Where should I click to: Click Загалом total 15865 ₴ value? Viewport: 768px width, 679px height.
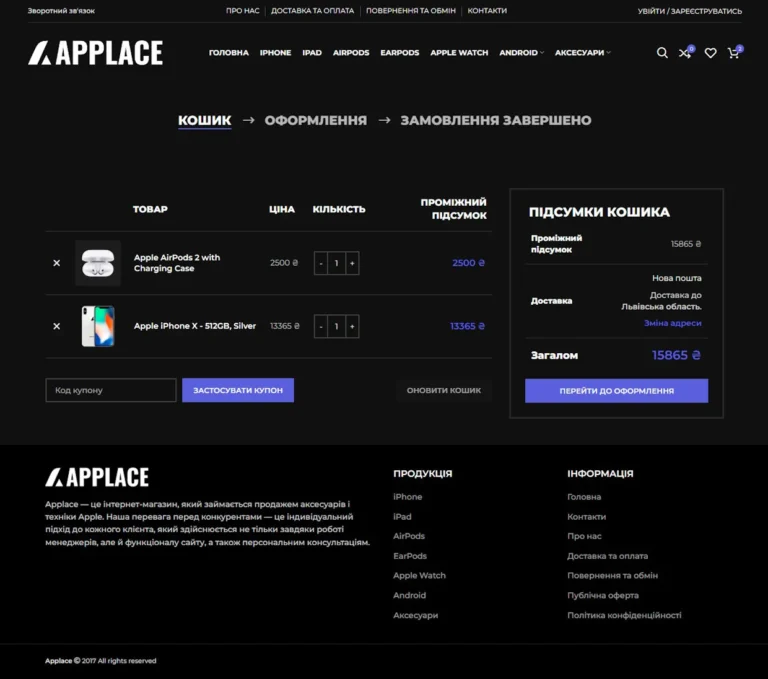pyautogui.click(x=676, y=355)
